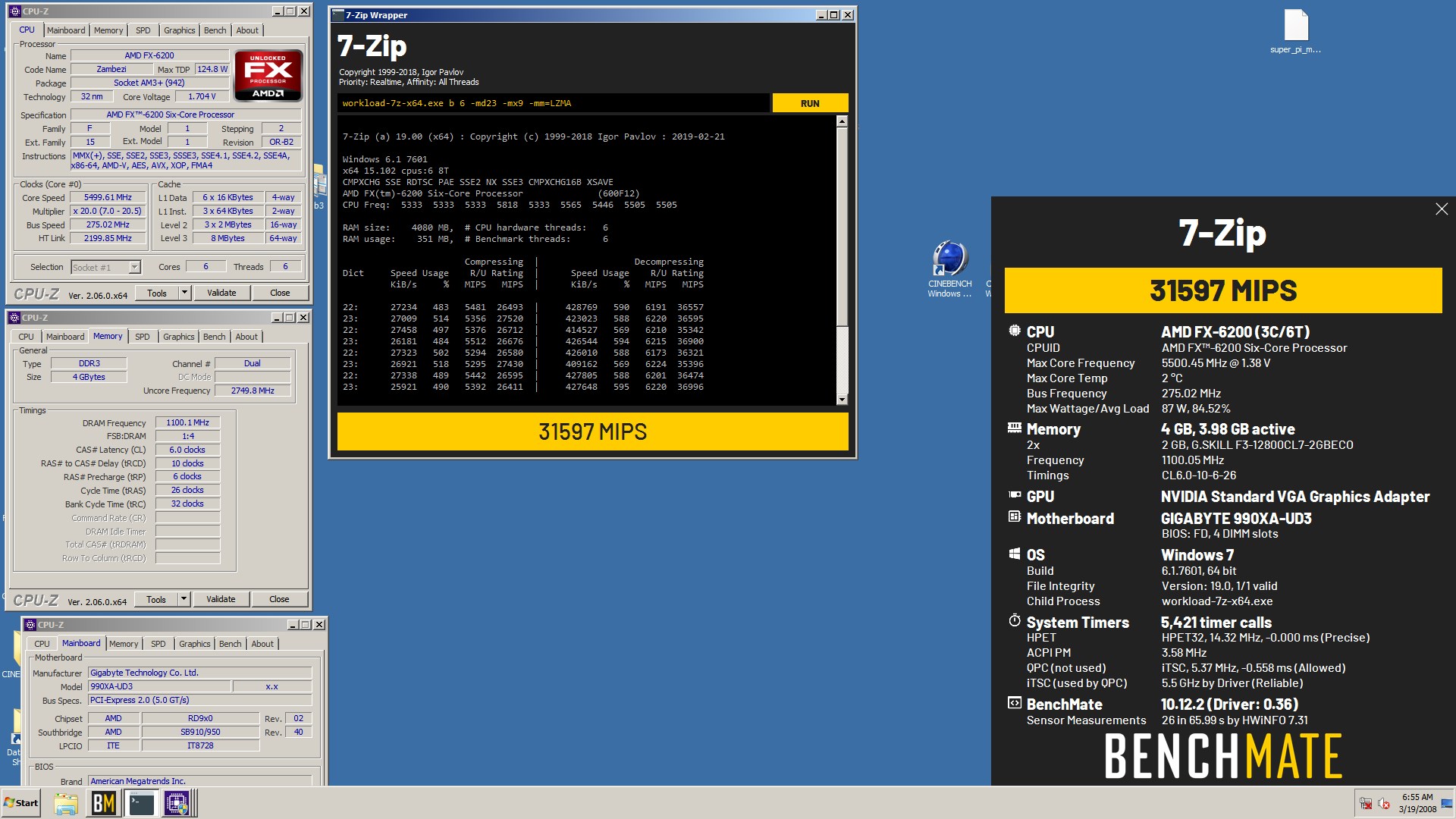Click Tools button in Memory CPU-Z window
The image size is (1456, 819).
(156, 599)
